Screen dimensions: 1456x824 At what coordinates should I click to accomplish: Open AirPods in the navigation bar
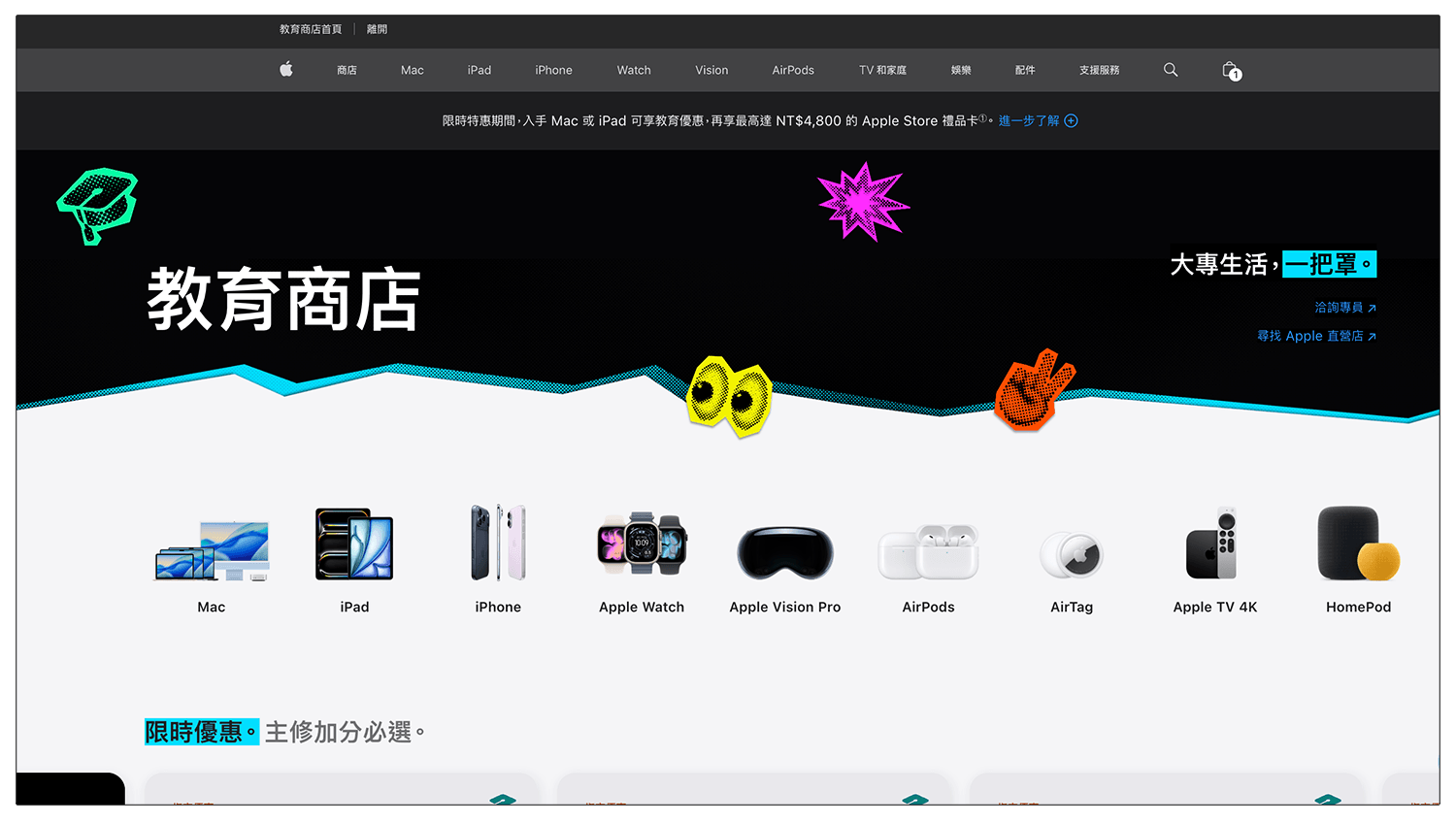(793, 70)
